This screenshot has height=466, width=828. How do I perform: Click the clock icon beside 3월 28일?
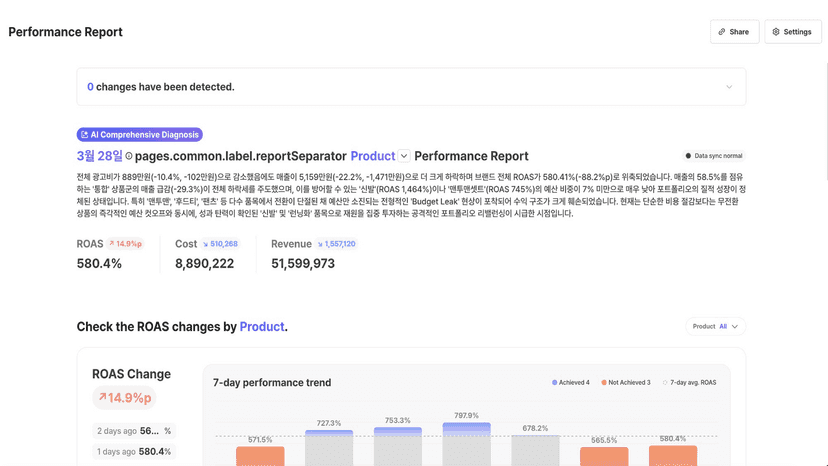129,156
